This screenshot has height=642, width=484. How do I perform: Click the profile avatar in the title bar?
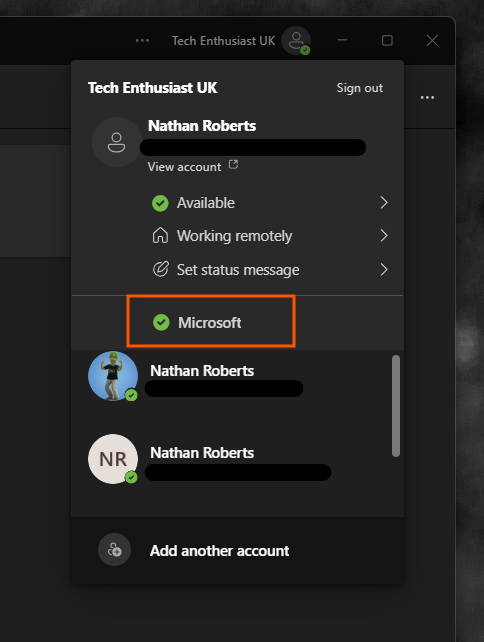296,41
